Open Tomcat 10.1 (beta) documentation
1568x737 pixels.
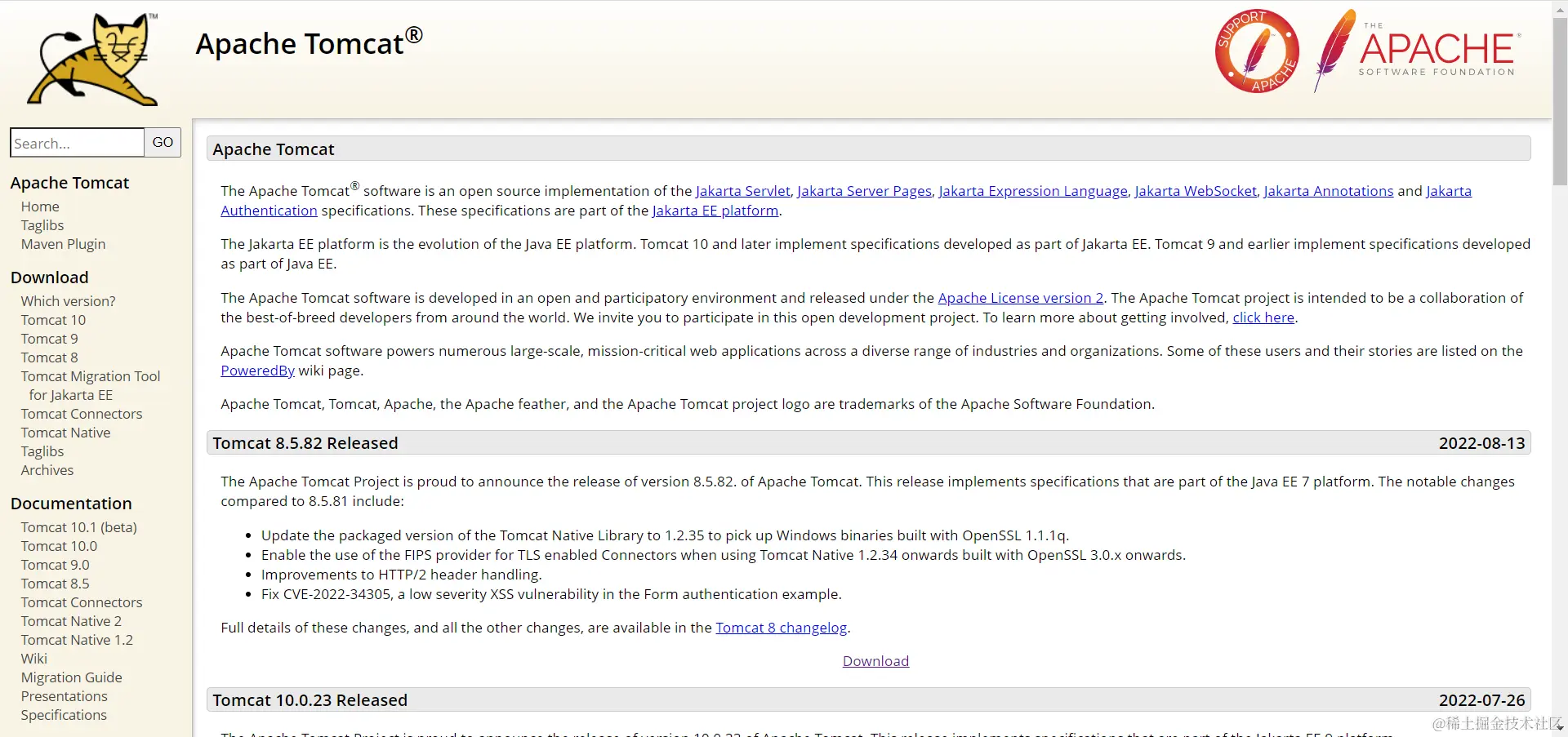79,527
